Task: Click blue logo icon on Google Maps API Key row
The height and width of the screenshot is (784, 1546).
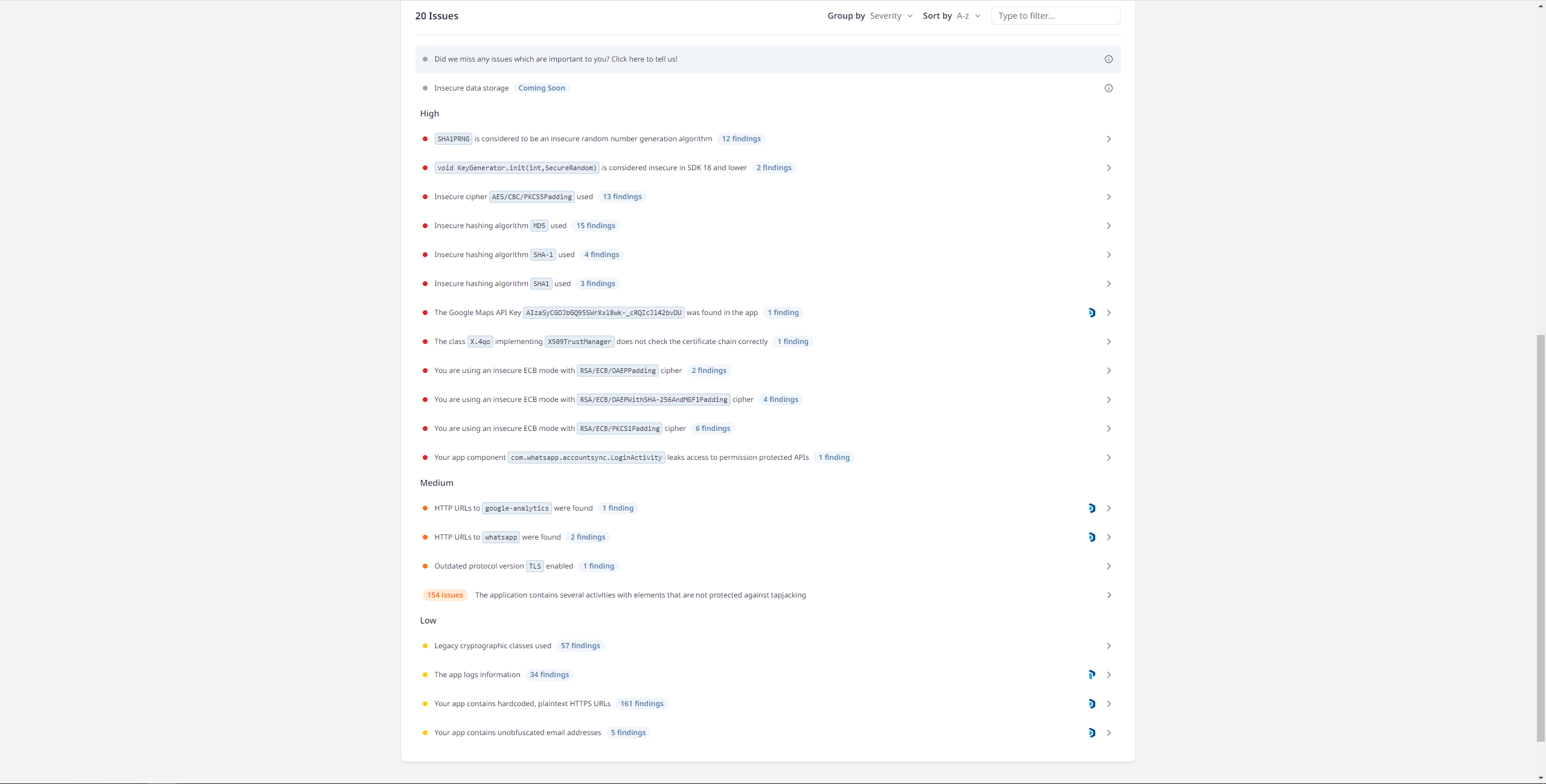Action: (x=1091, y=313)
